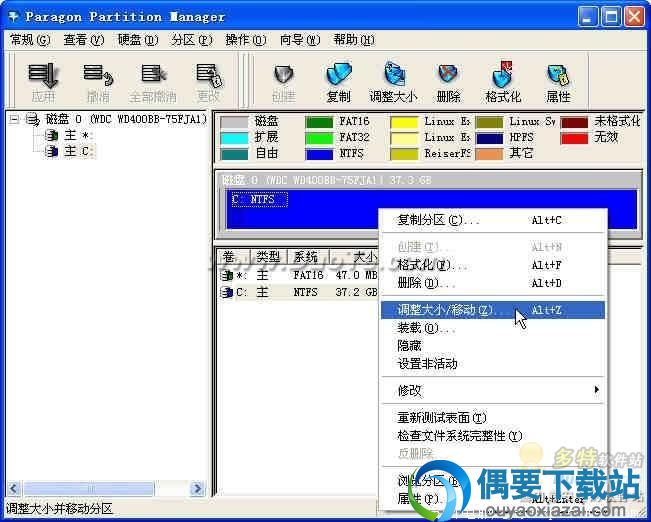651x522 pixels.
Task: Click the 创建 (Create) partition icon
Action: tap(284, 76)
